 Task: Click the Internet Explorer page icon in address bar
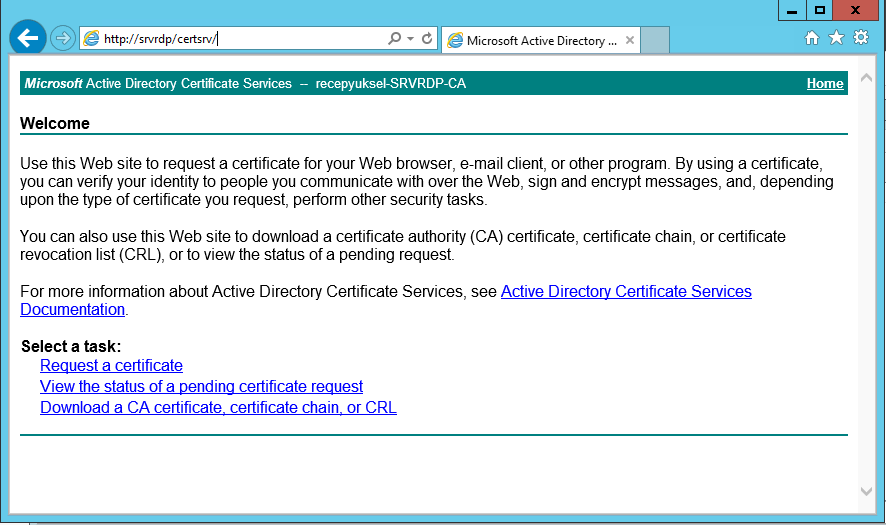(x=91, y=38)
